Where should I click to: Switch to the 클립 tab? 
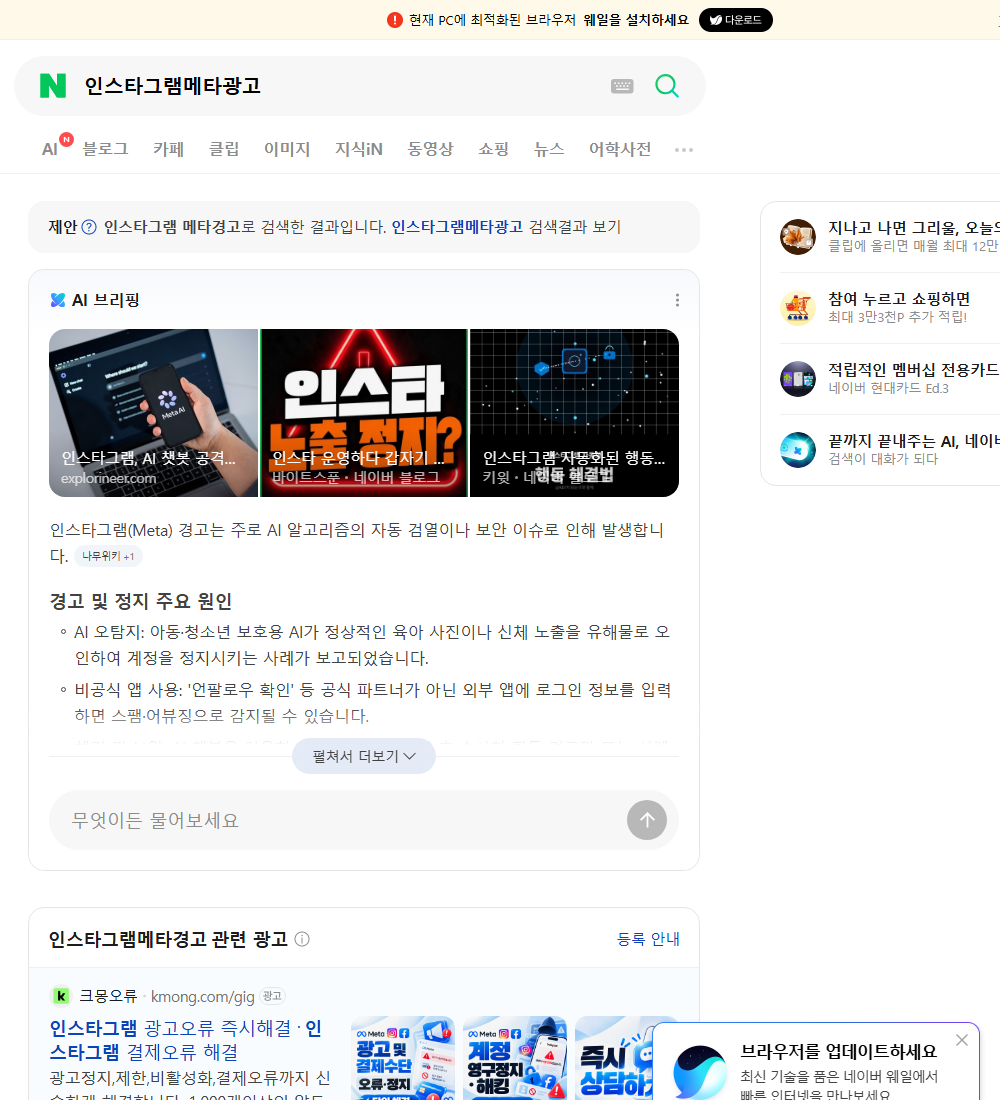point(224,149)
